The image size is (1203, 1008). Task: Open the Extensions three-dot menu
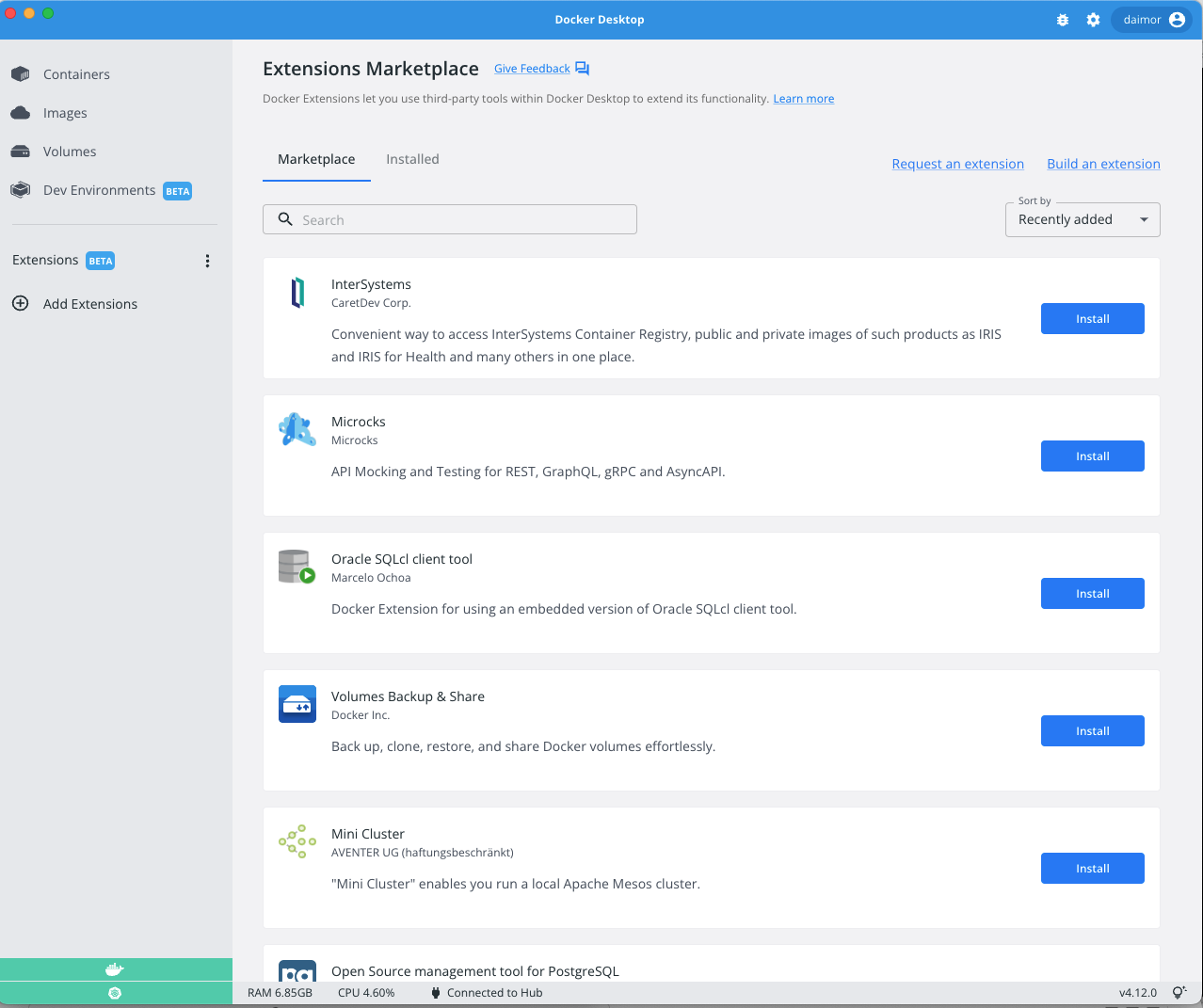pyautogui.click(x=207, y=261)
